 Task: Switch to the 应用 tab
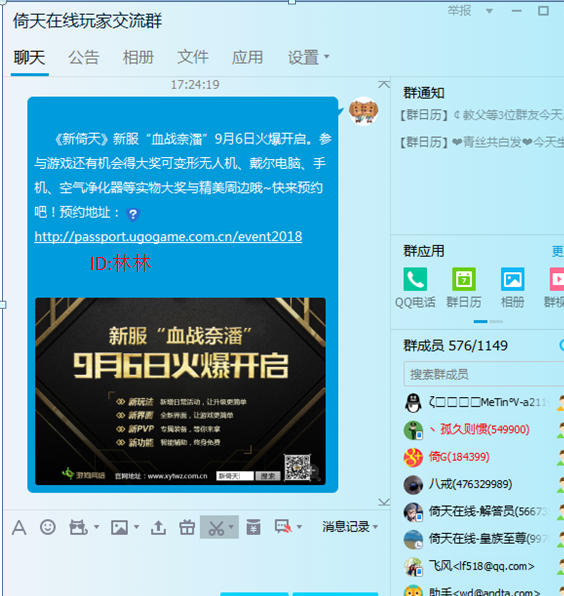point(247,57)
